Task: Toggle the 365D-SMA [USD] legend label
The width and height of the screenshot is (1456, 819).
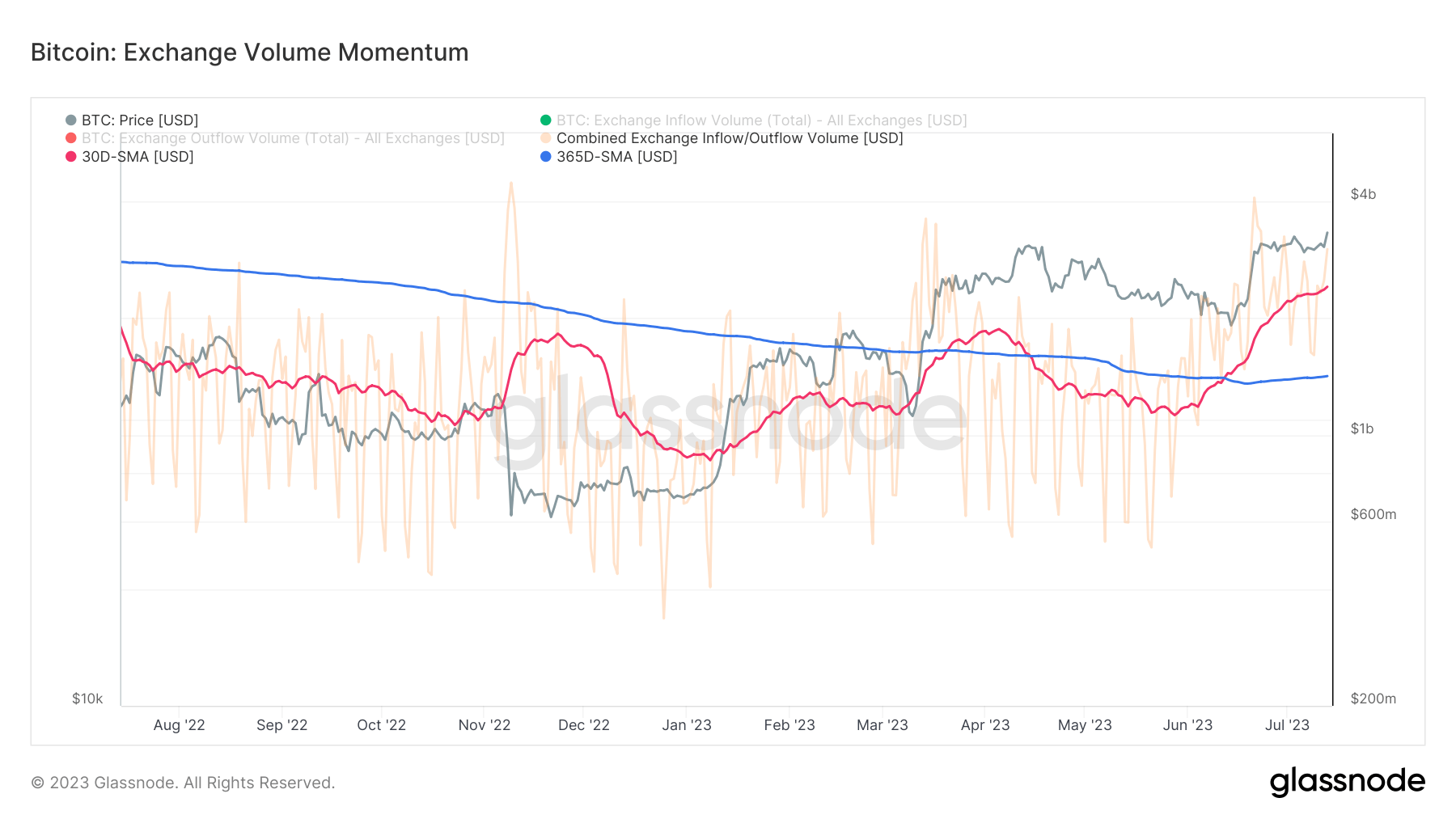Action: pos(617,157)
